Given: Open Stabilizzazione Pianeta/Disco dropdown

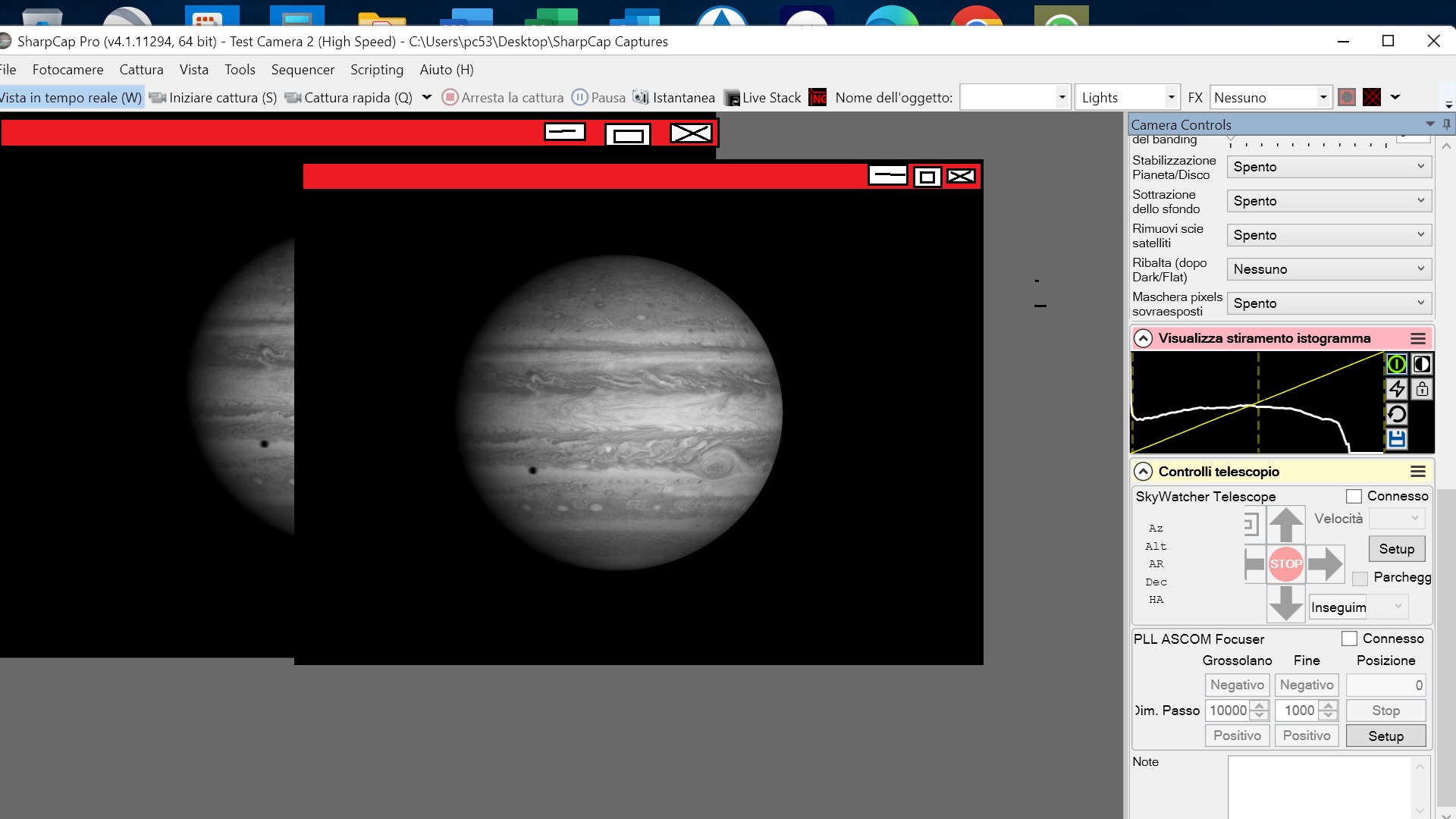Looking at the screenshot, I should [1329, 167].
